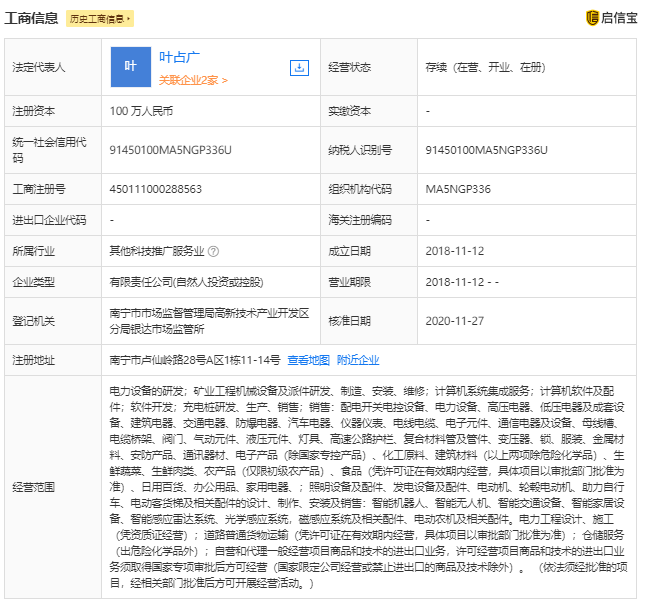Click the business scope paragraph starting 电力设备的研发

tap(368, 487)
